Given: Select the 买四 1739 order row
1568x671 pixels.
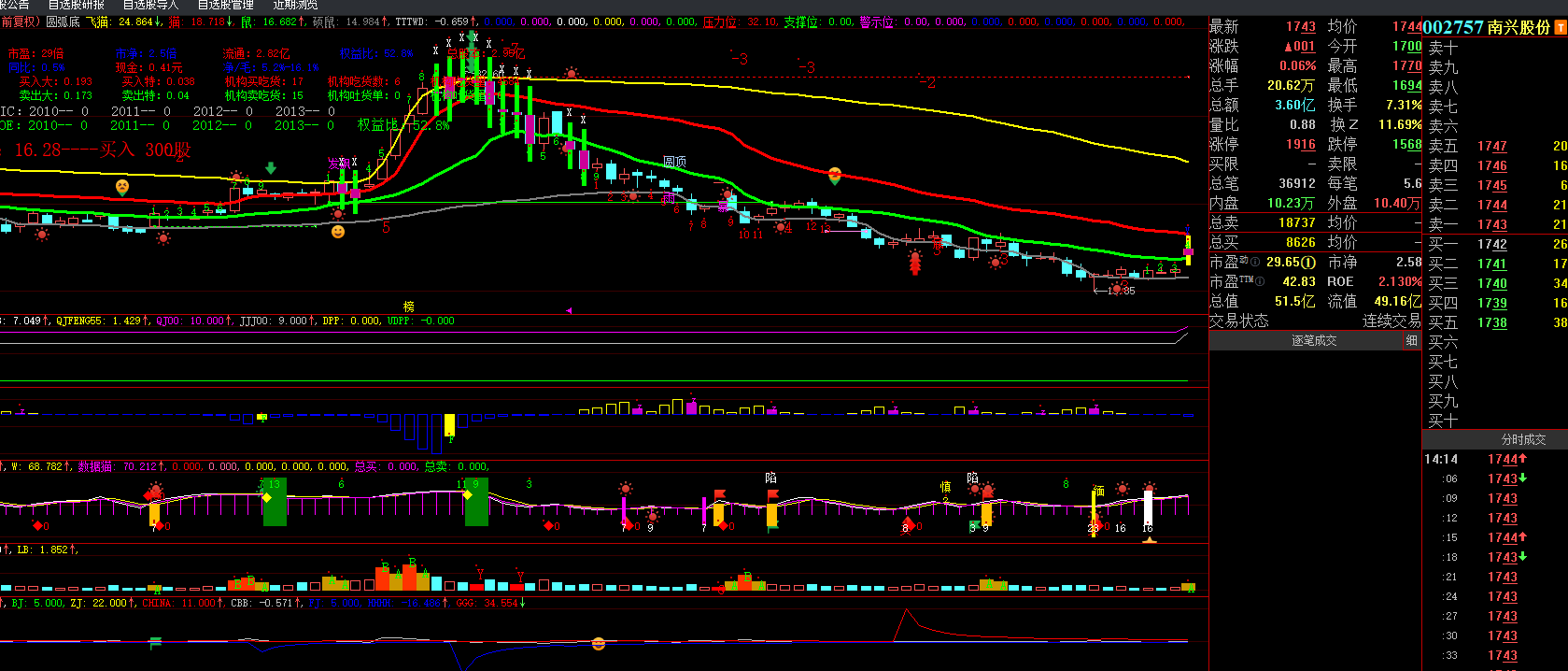Looking at the screenshot, I should 1497,303.
